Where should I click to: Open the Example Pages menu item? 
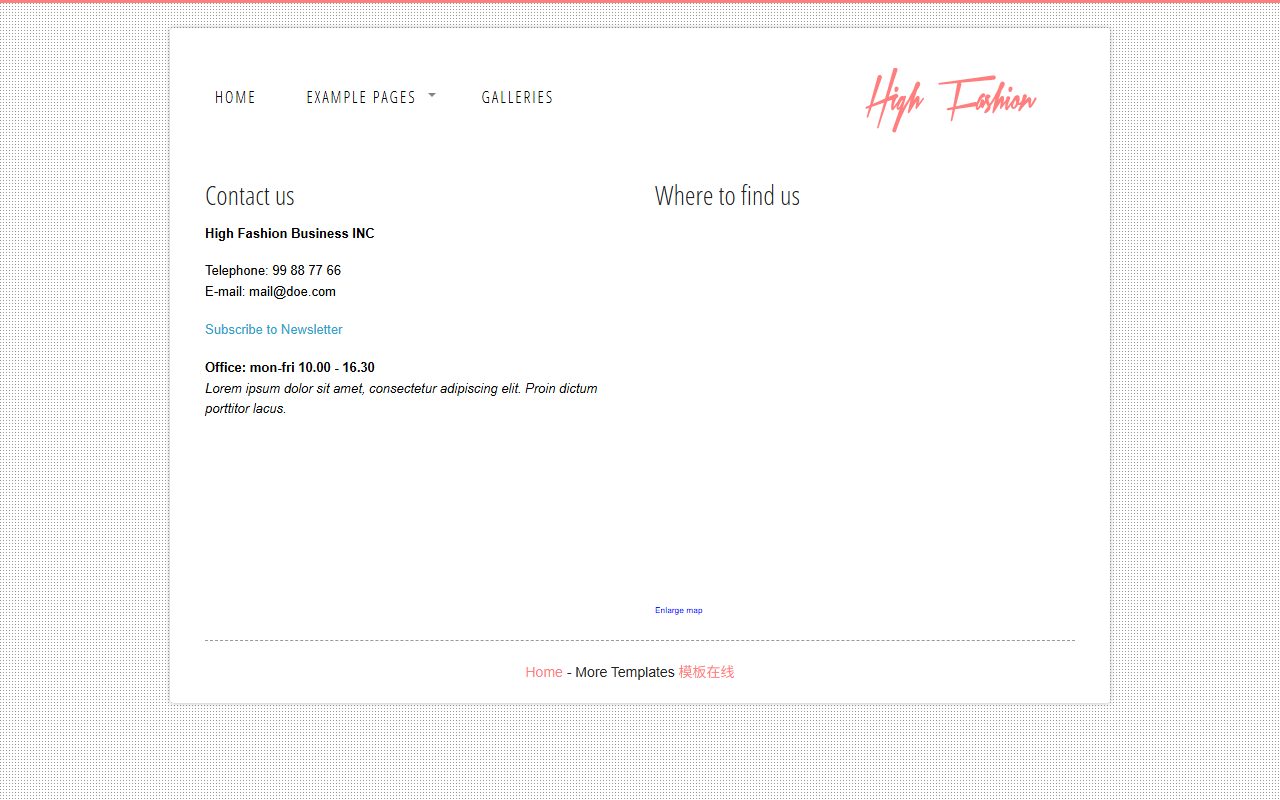point(361,97)
